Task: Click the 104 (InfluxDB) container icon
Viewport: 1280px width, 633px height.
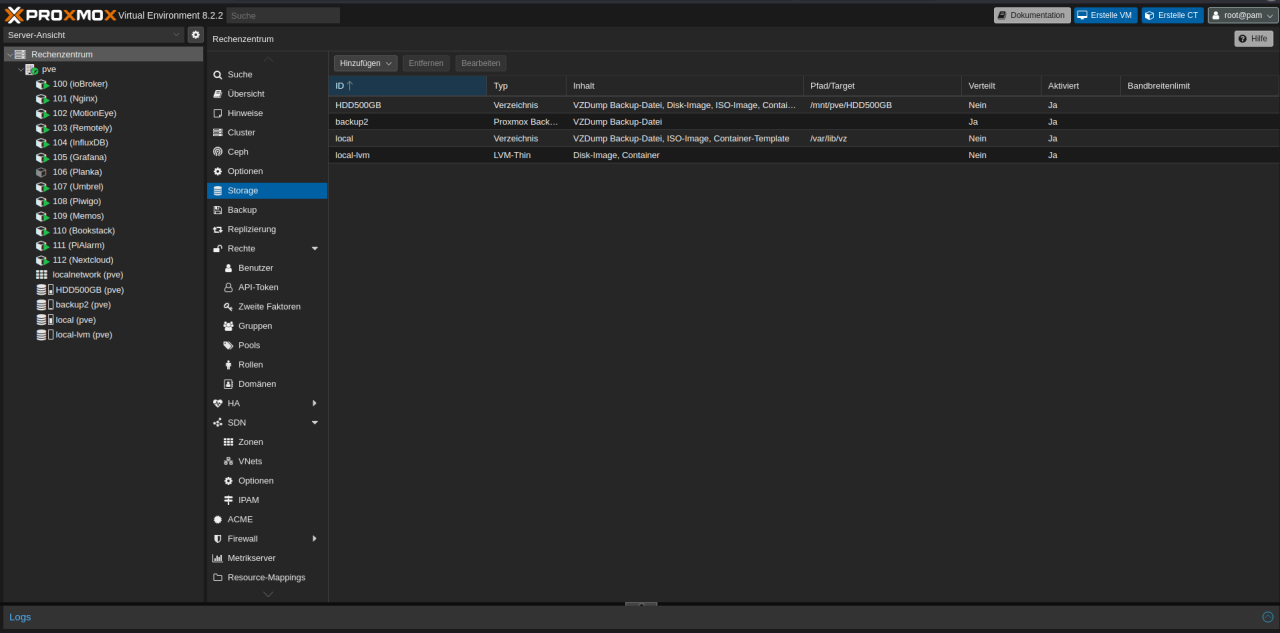Action: 42,143
